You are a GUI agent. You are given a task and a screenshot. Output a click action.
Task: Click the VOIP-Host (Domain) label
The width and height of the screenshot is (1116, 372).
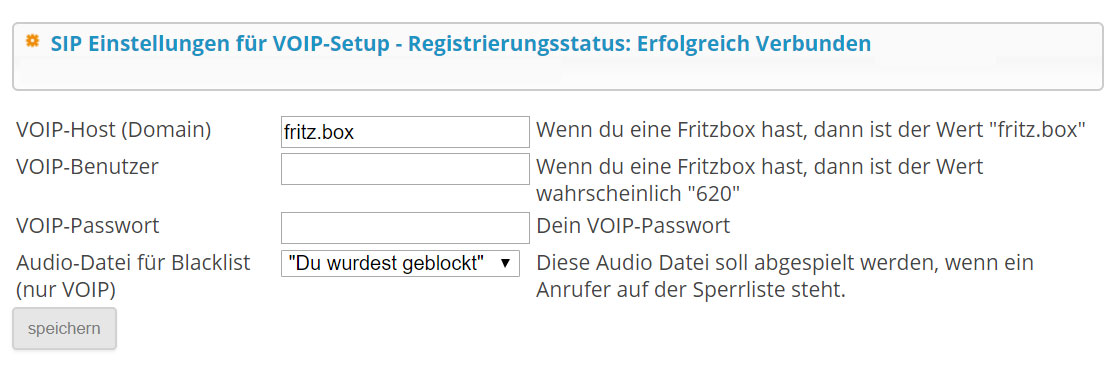(113, 130)
